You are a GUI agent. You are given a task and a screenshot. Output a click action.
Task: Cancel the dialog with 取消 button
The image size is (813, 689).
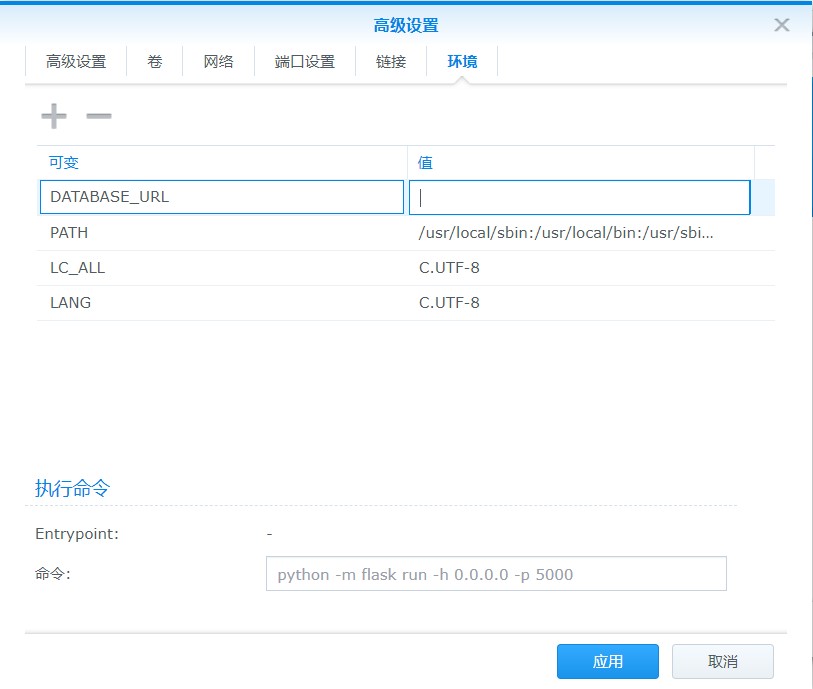[723, 661]
